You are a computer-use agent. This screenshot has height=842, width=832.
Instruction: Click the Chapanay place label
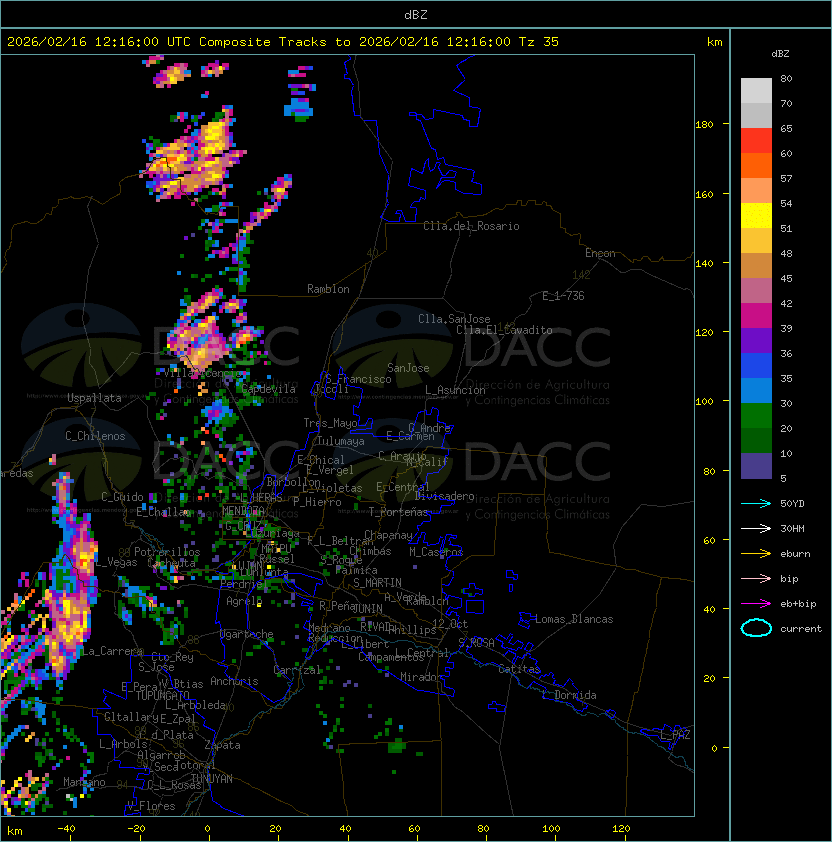coord(388,535)
